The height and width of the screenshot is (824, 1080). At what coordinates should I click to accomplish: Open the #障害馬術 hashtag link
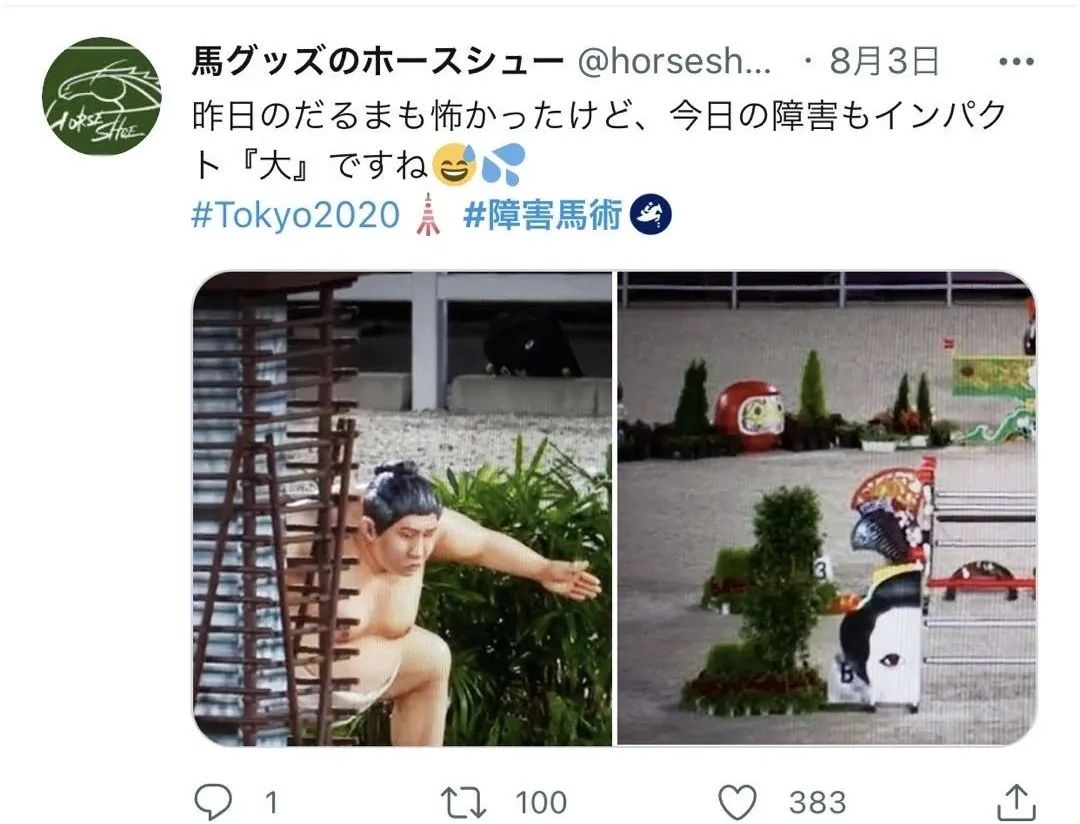[543, 214]
